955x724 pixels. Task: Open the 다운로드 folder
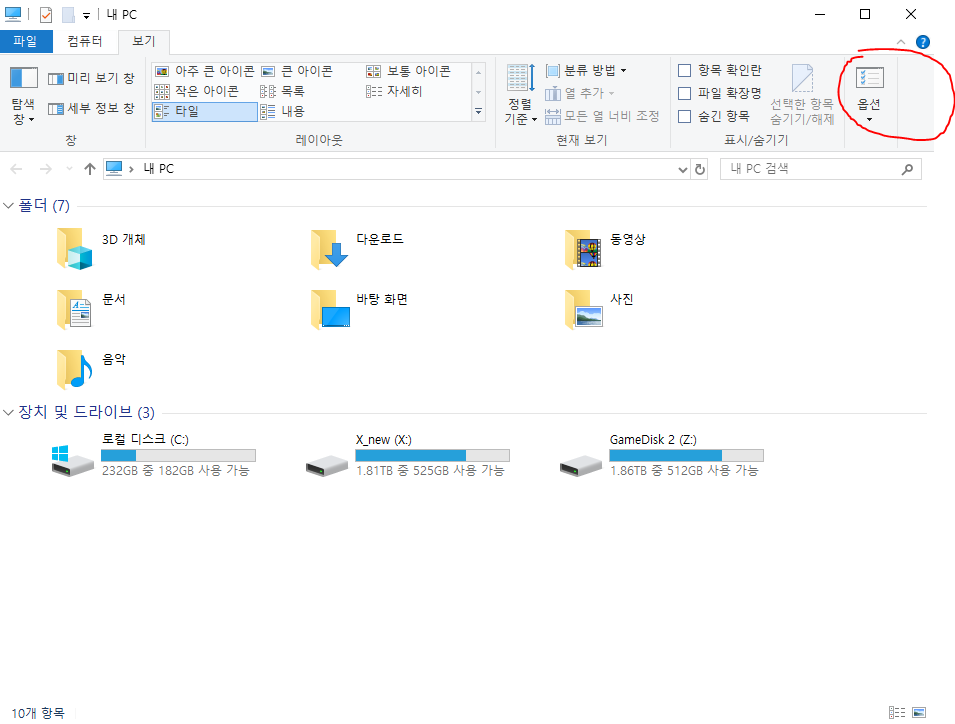[x=357, y=248]
